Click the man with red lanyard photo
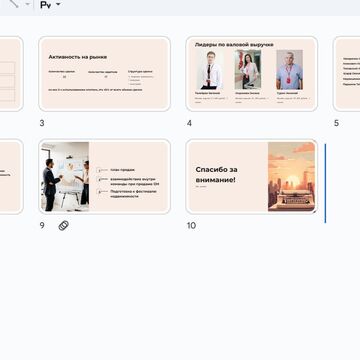The height and width of the screenshot is (360, 360). 289,70
